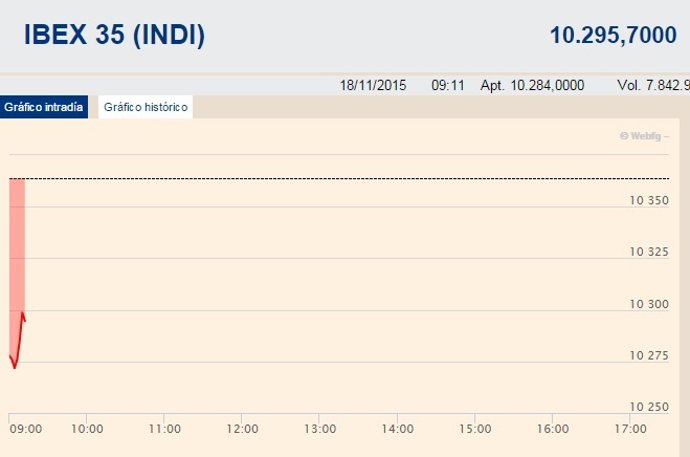This screenshot has width=690, height=457.
Task: Click the 10 250 price axis label
Action: tap(649, 407)
